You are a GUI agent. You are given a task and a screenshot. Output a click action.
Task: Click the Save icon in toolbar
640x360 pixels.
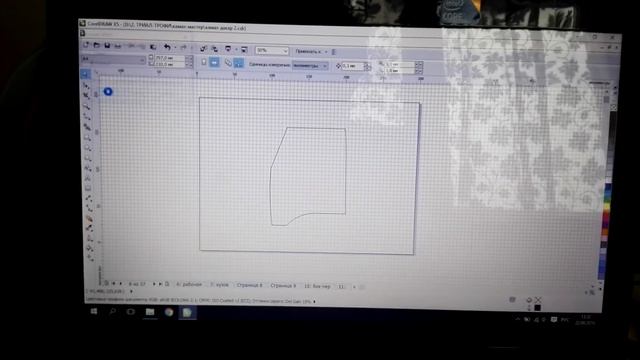coord(107,46)
